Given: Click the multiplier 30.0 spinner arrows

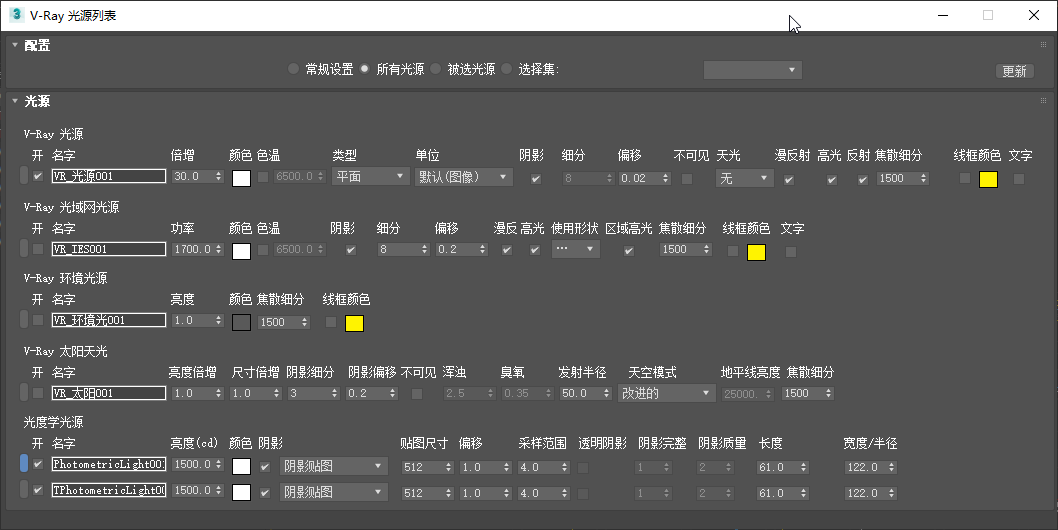Looking at the screenshot, I should point(218,176).
